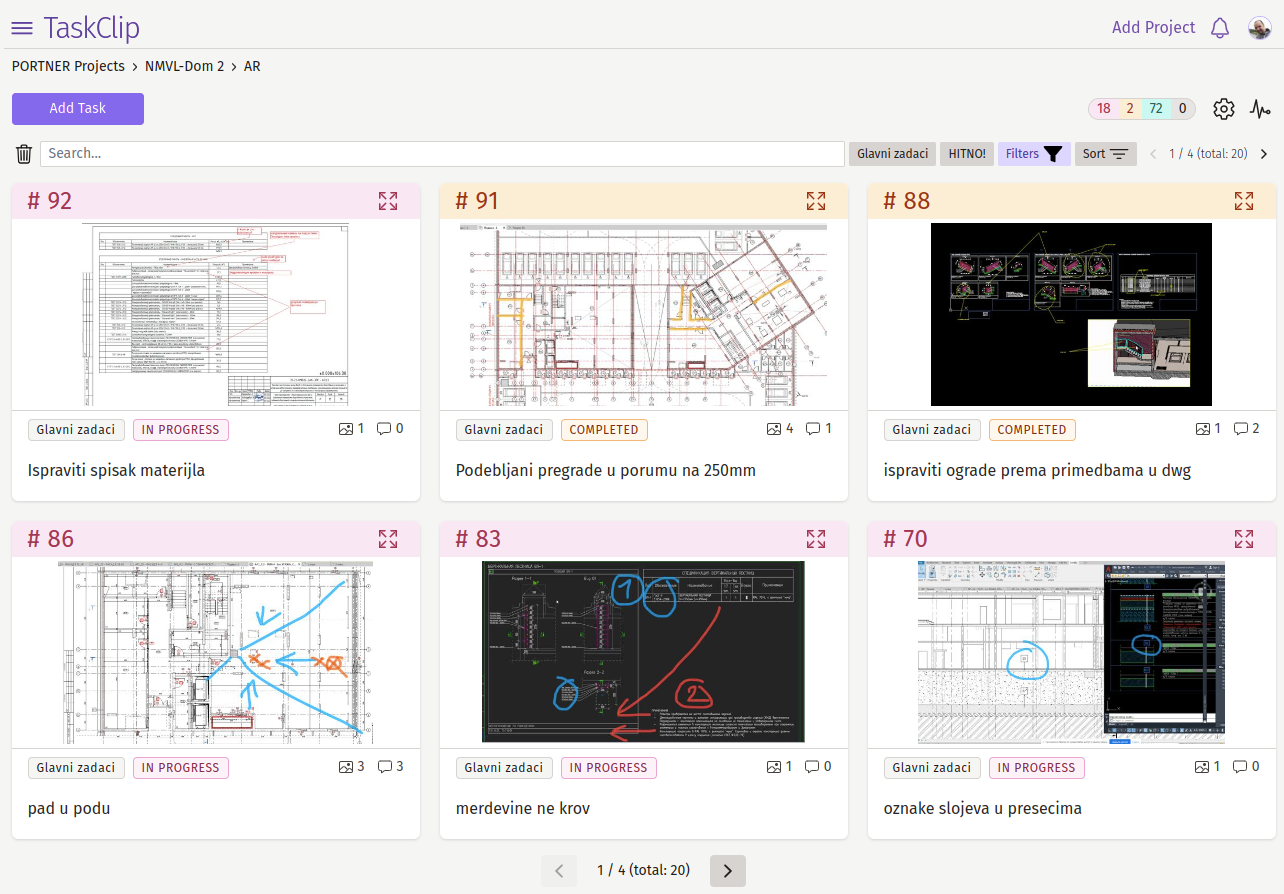Open comments on task #88

pyautogui.click(x=1246, y=429)
